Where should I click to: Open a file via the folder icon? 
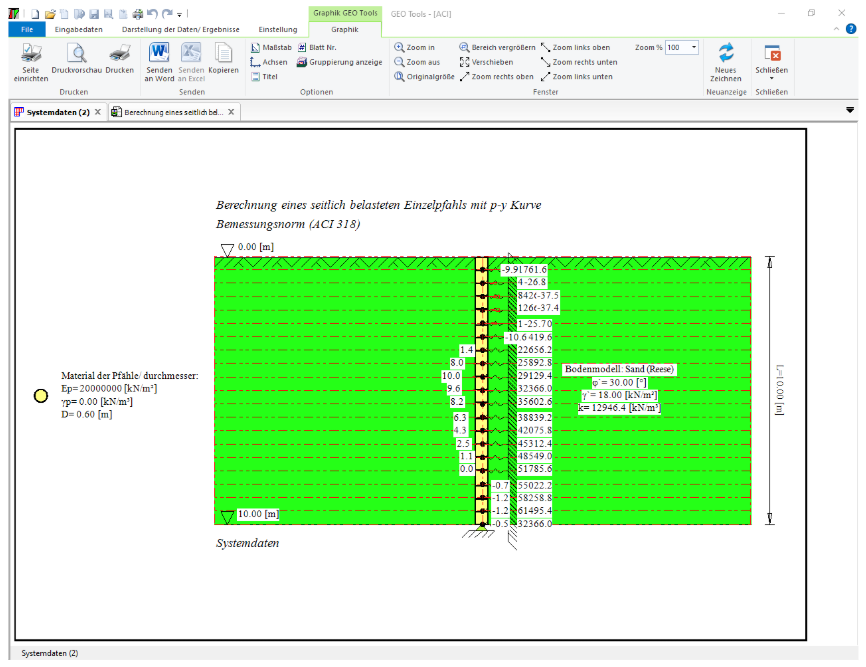tap(50, 14)
